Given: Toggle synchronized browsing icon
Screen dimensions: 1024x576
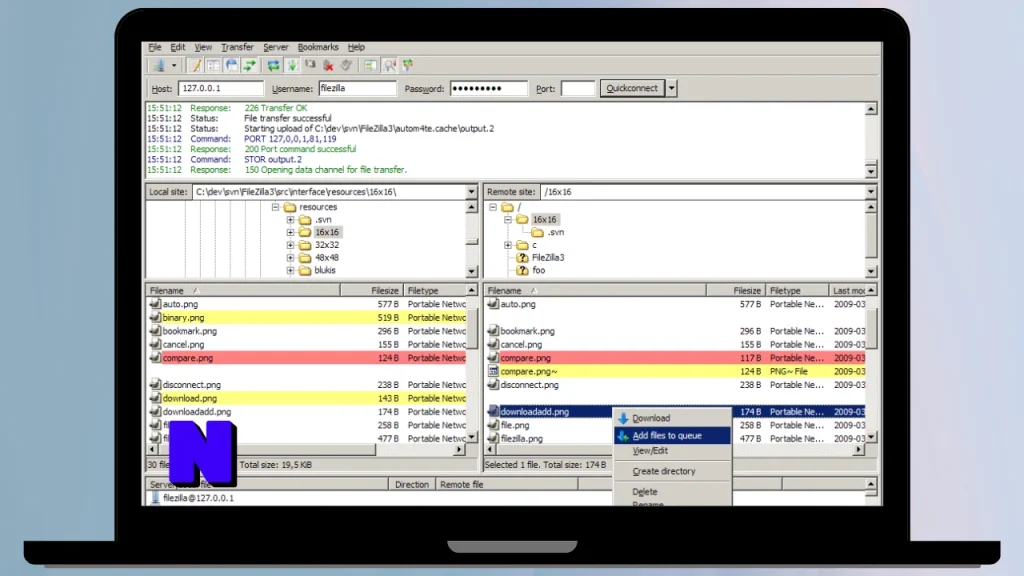Looking at the screenshot, I should pos(408,65).
